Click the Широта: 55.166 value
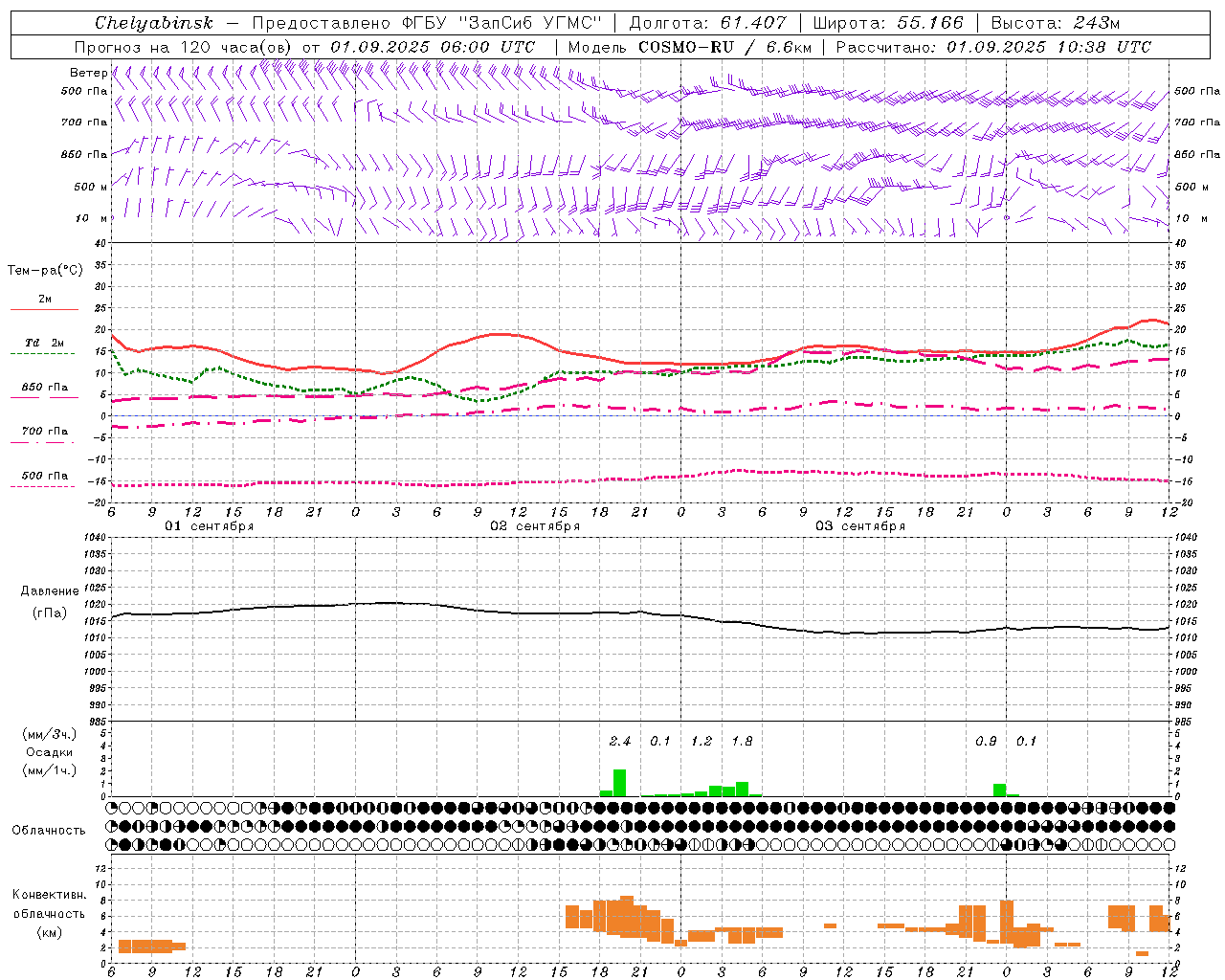The width and height of the screenshot is (1225, 980). click(x=888, y=23)
